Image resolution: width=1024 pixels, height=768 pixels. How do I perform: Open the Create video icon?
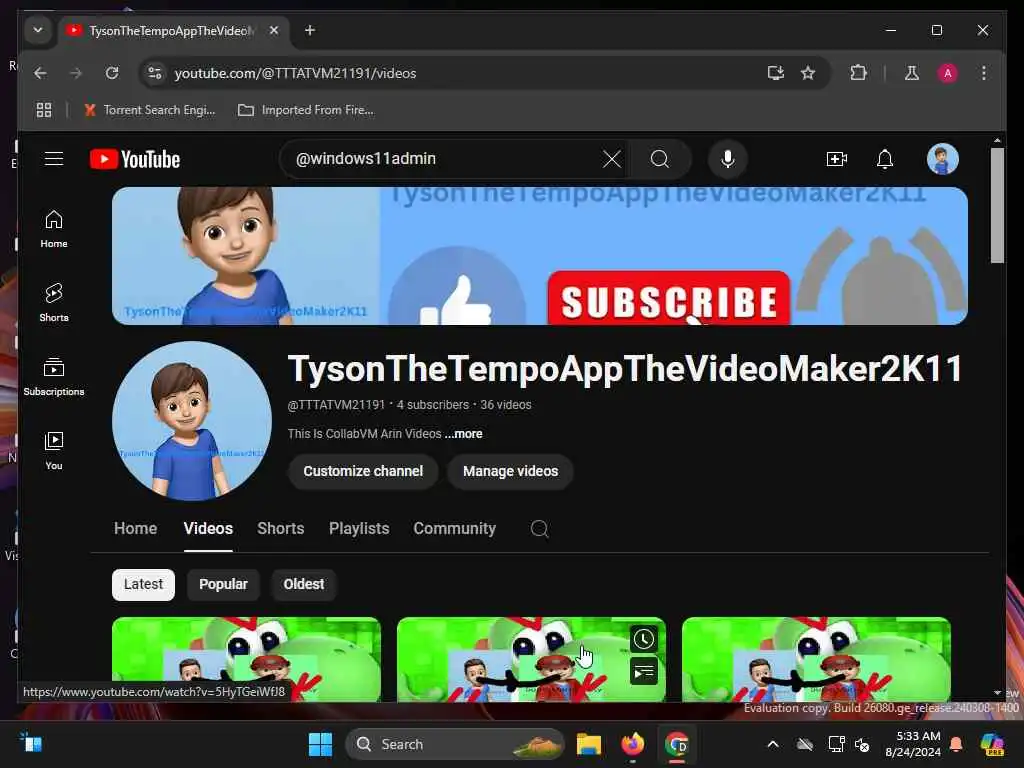point(836,159)
